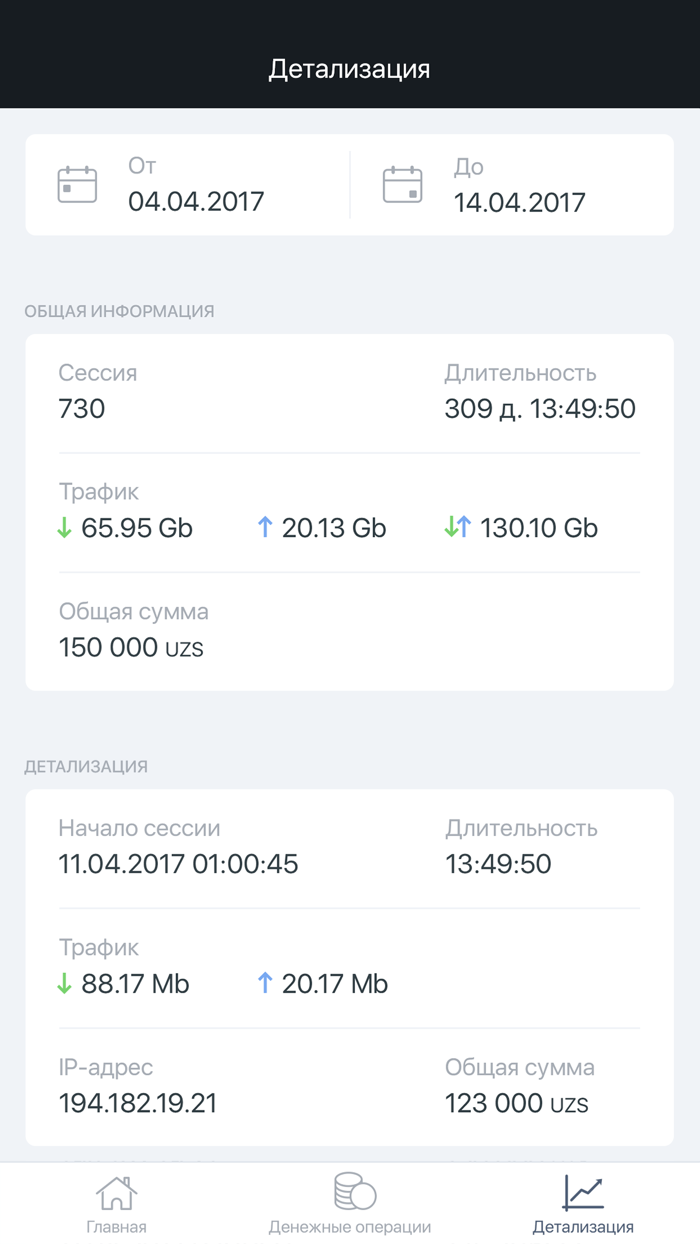Open the end date picker showing 14.04.2017

click(520, 202)
